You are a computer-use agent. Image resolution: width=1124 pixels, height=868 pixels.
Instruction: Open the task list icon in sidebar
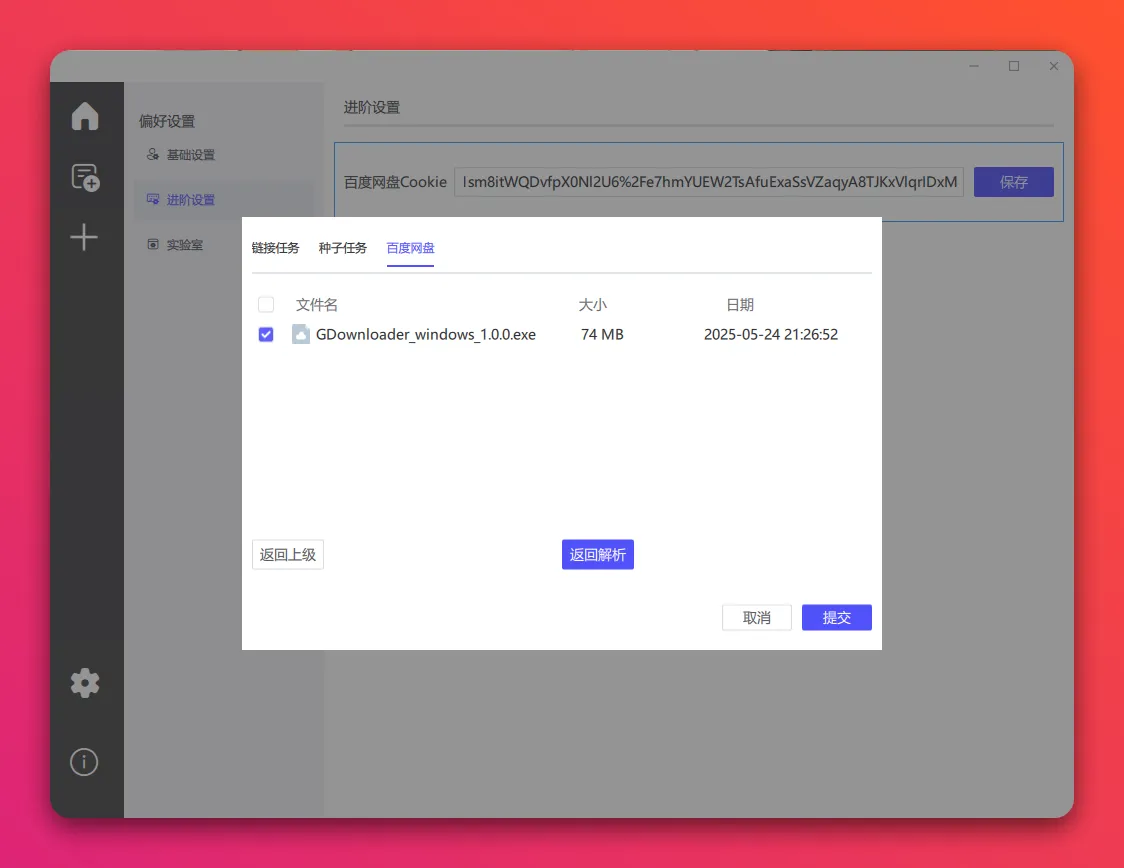coord(85,177)
